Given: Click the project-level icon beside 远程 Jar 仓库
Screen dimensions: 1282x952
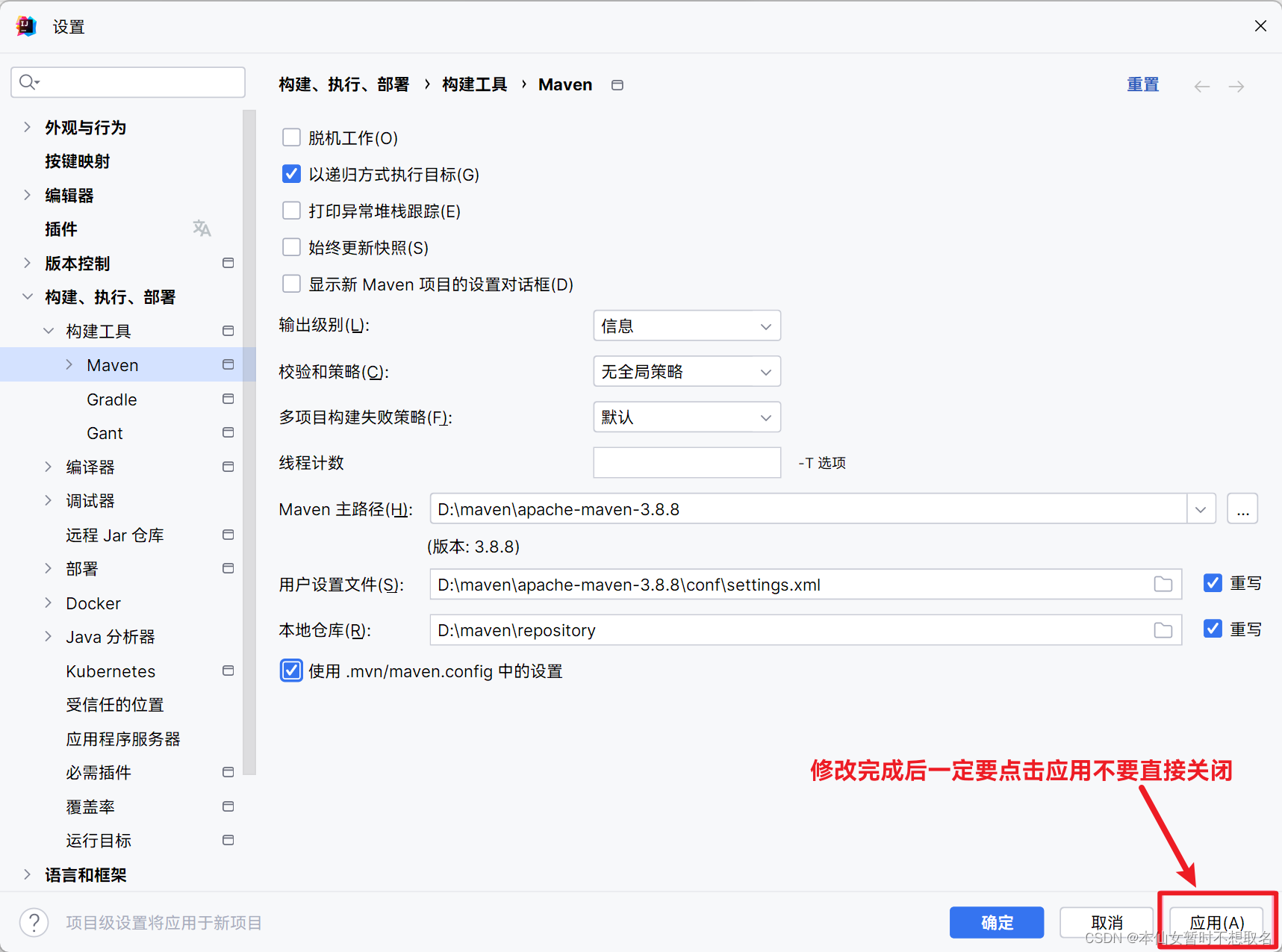Looking at the screenshot, I should tap(228, 535).
